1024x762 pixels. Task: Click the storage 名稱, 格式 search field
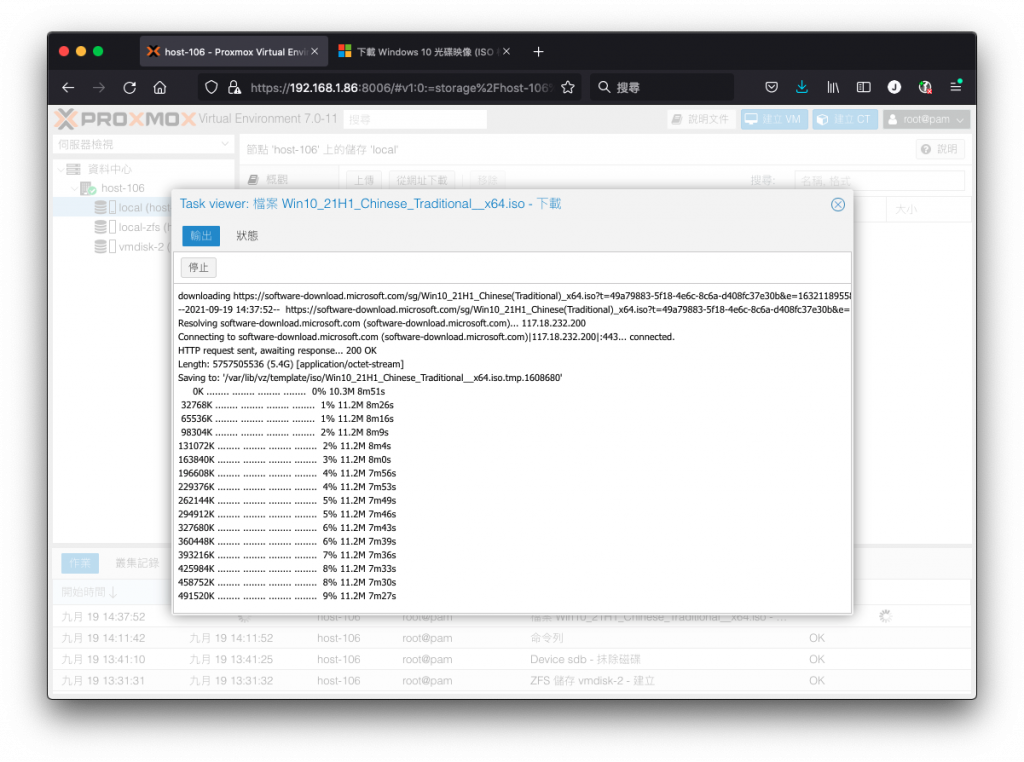coord(879,181)
